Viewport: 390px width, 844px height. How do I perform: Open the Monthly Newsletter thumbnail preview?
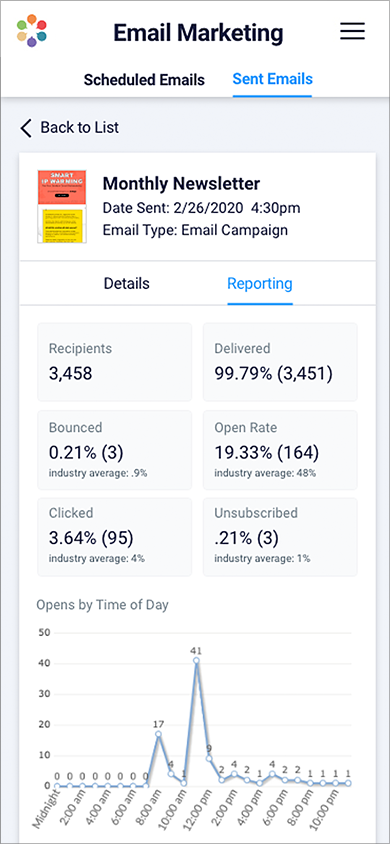62,207
